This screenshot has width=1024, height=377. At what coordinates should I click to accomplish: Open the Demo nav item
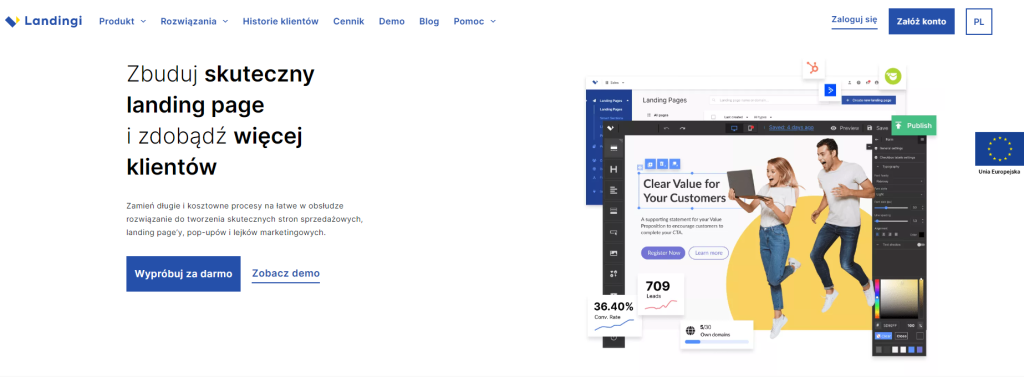[392, 21]
